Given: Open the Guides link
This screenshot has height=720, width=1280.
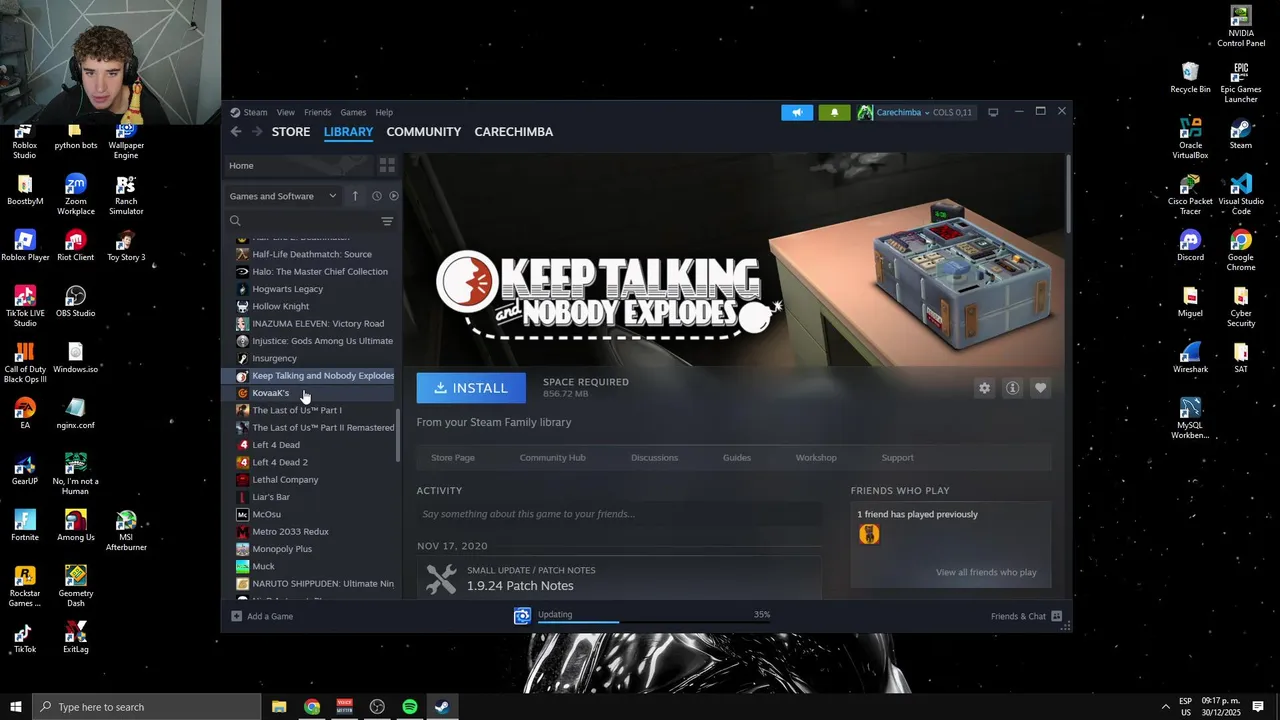Looking at the screenshot, I should point(737,457).
